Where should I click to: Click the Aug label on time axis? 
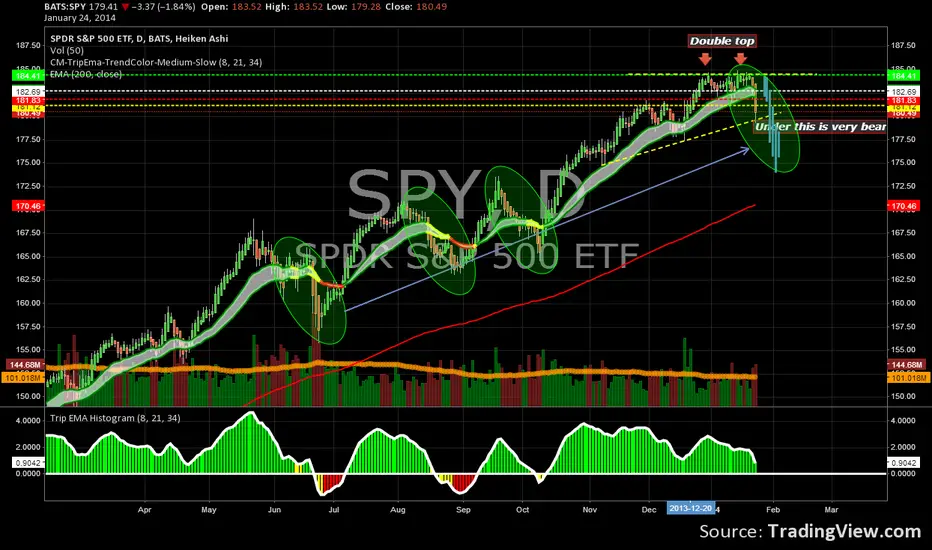pos(398,510)
